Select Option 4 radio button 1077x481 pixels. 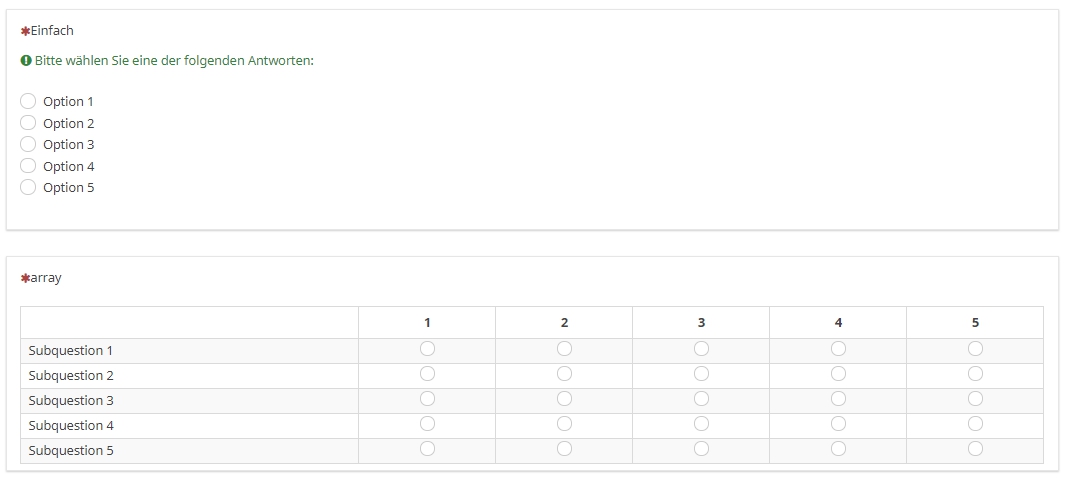(28, 166)
